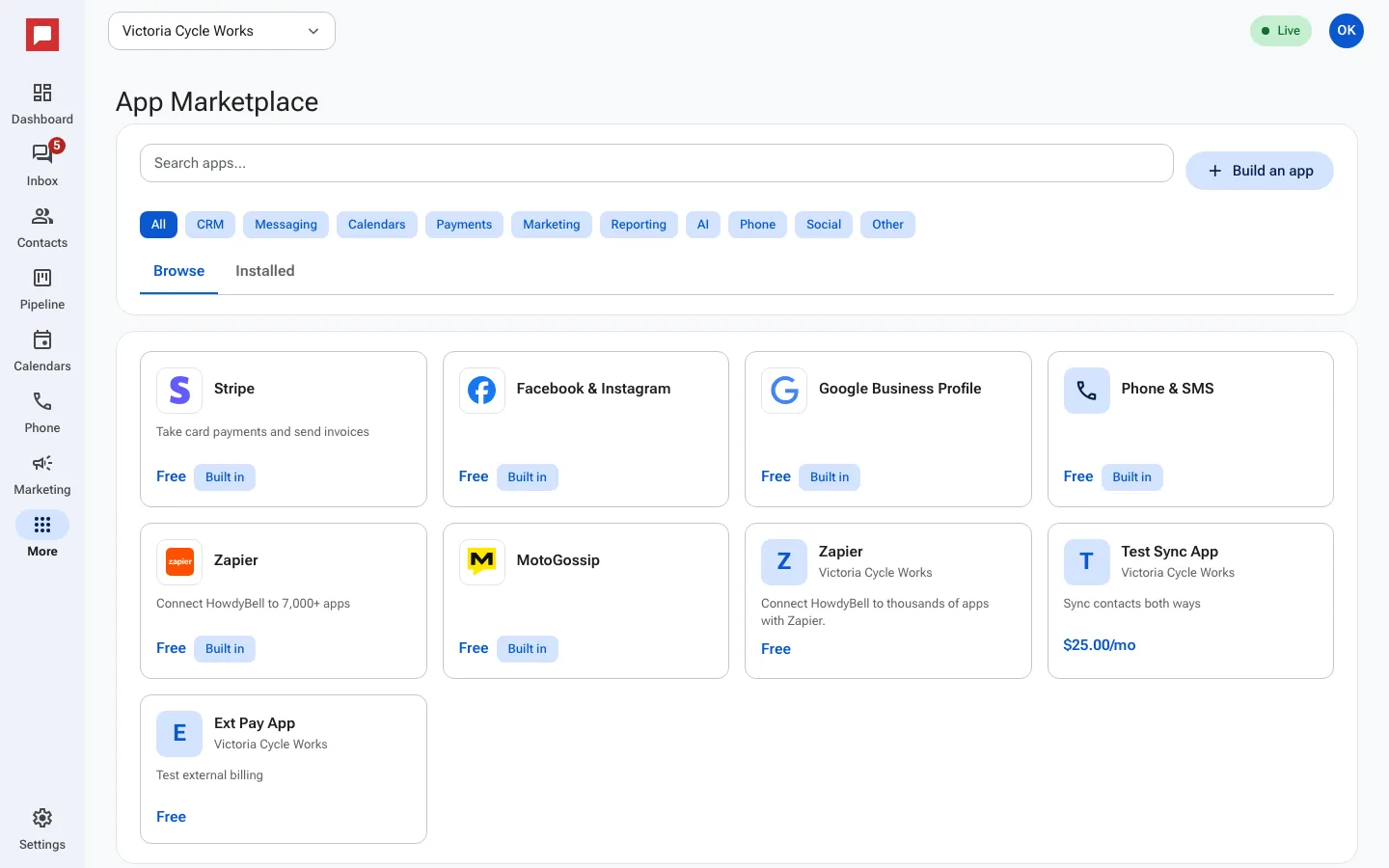Image resolution: width=1389 pixels, height=868 pixels.
Task: Open Calendars from the sidebar
Action: click(42, 351)
